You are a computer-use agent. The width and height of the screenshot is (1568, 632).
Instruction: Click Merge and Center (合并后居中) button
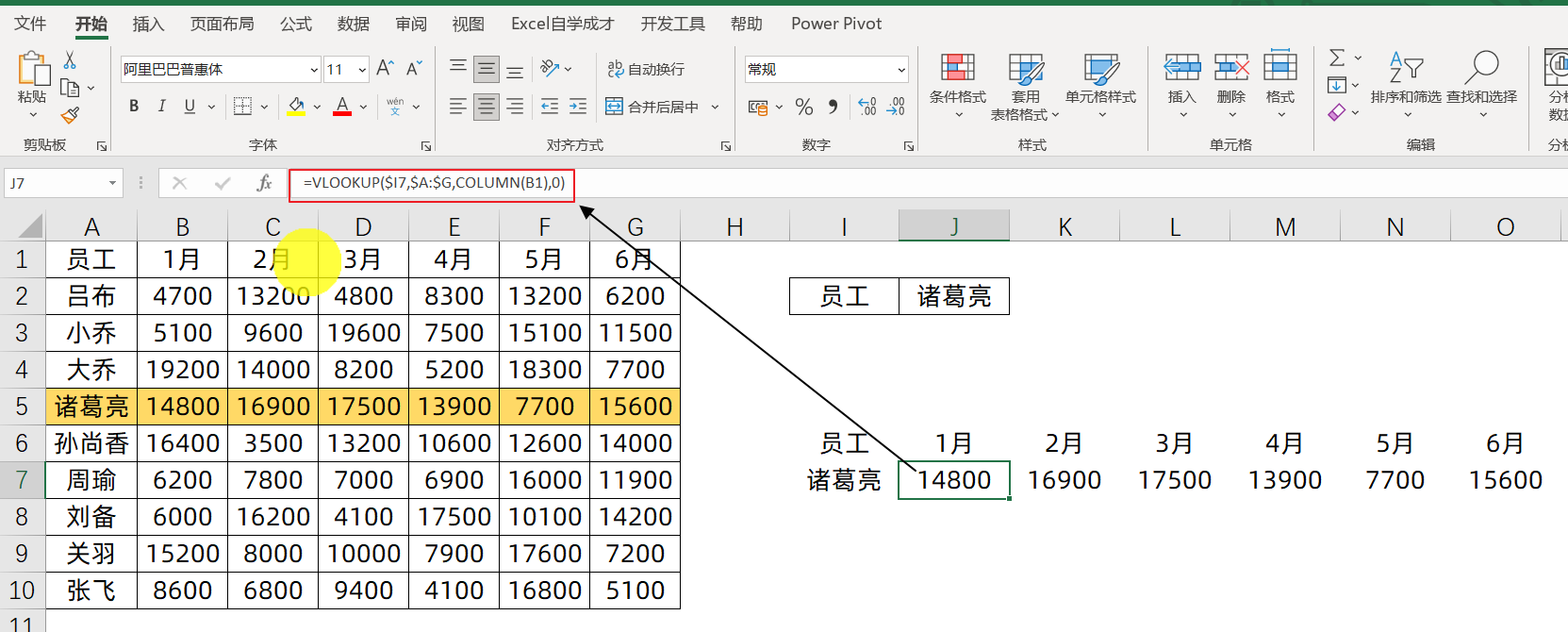coord(652,107)
